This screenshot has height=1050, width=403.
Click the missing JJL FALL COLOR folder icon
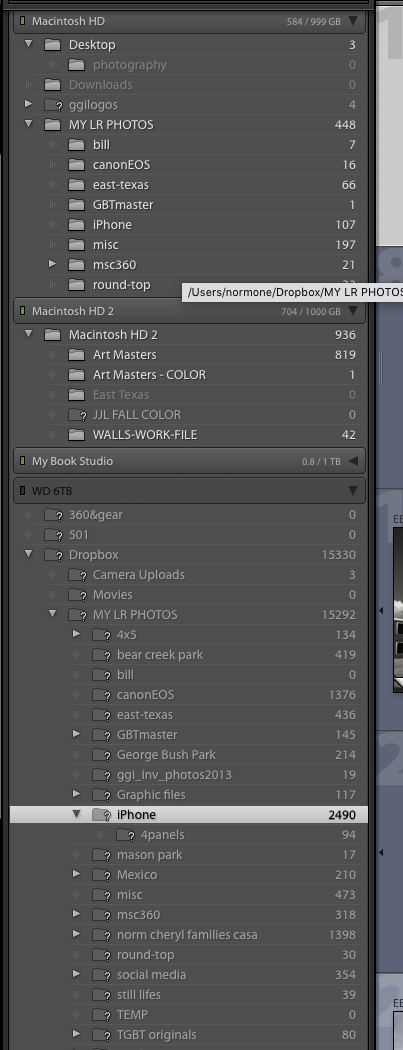[x=76, y=415]
